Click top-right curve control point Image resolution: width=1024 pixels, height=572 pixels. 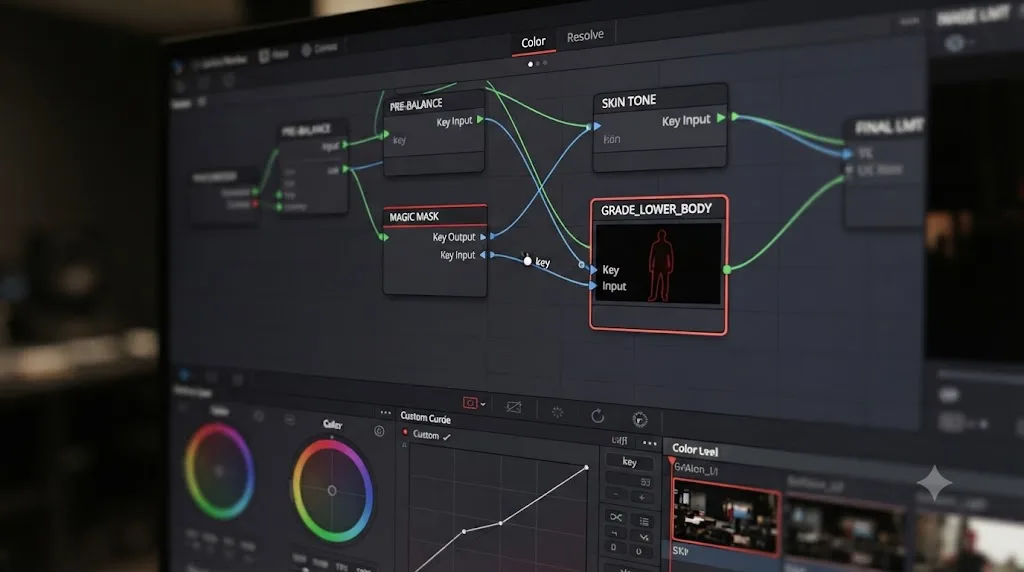586,468
